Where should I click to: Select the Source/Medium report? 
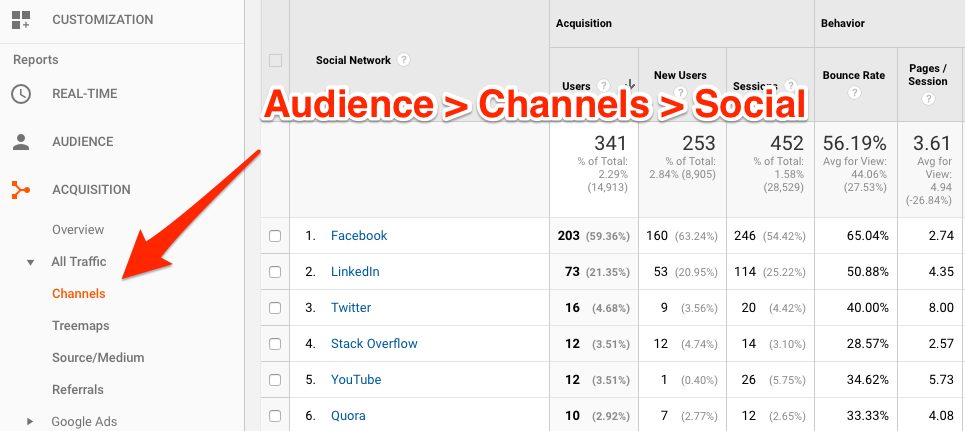(98, 358)
